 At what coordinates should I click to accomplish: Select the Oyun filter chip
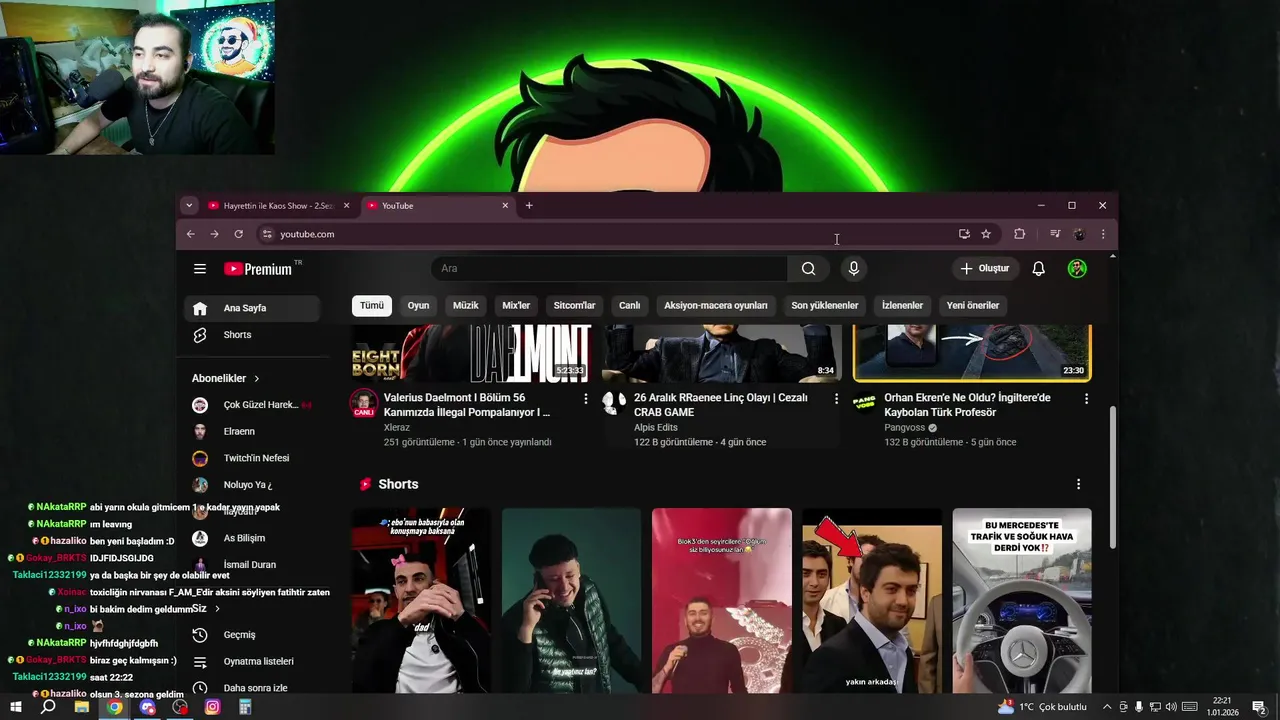point(418,306)
